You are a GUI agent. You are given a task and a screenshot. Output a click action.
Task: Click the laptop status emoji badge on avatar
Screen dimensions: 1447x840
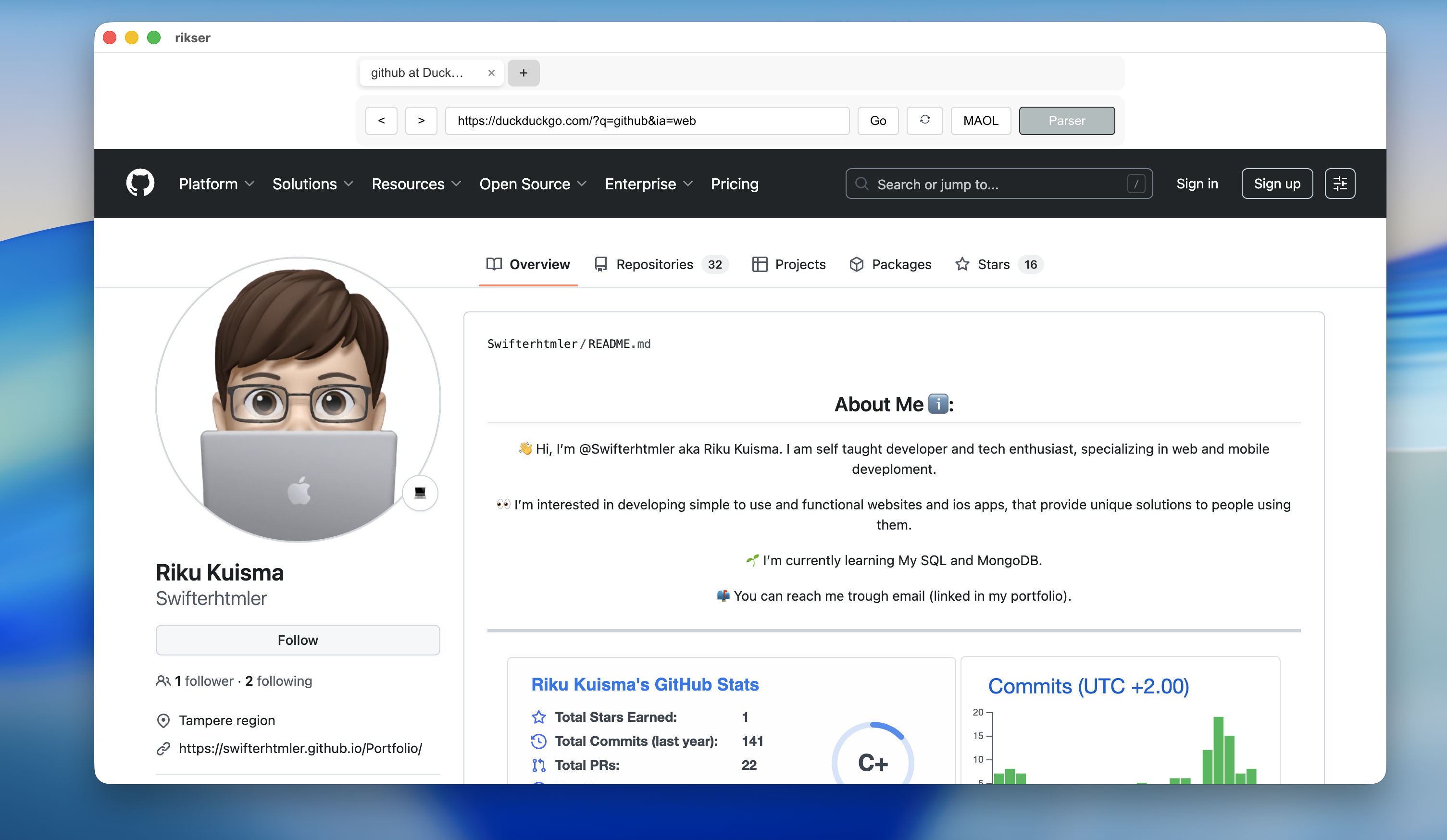pos(420,492)
